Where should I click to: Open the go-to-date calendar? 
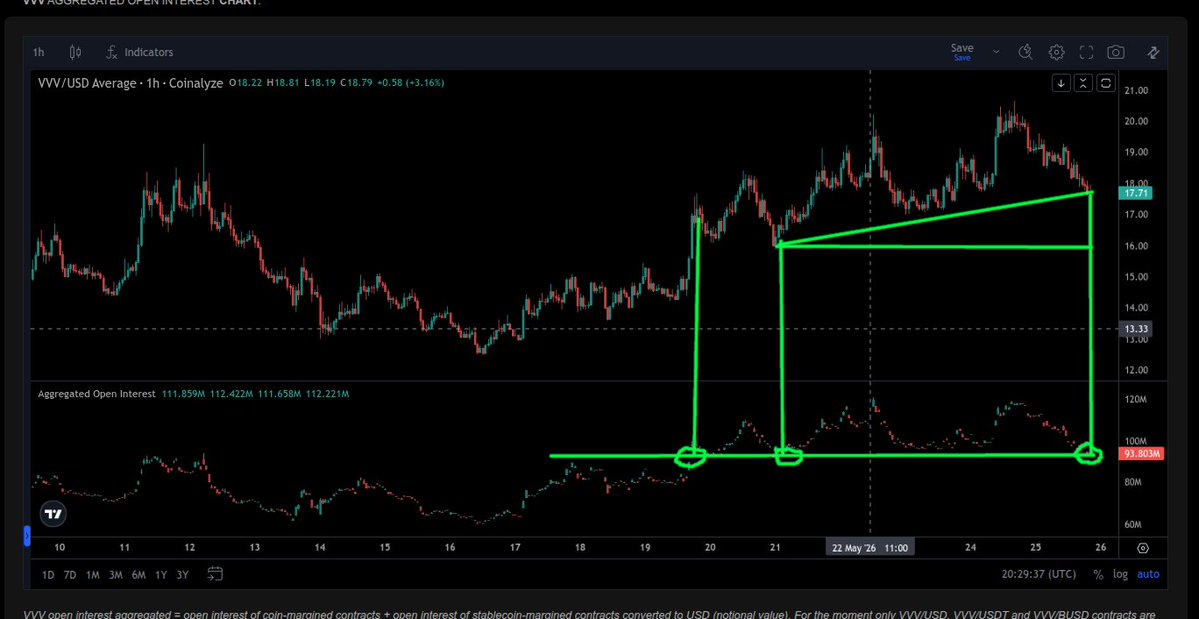[x=215, y=574]
